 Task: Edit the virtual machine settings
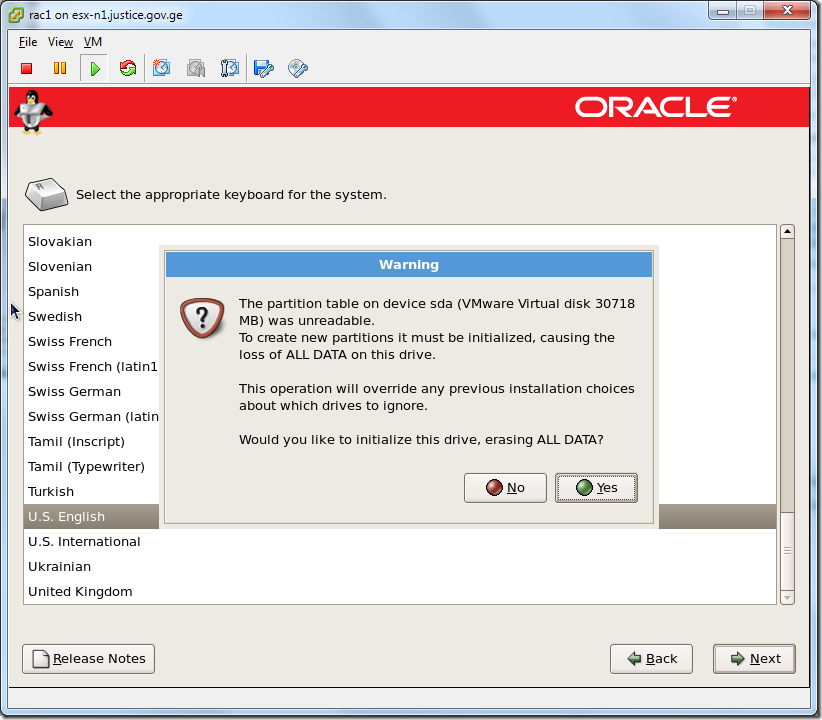click(263, 68)
